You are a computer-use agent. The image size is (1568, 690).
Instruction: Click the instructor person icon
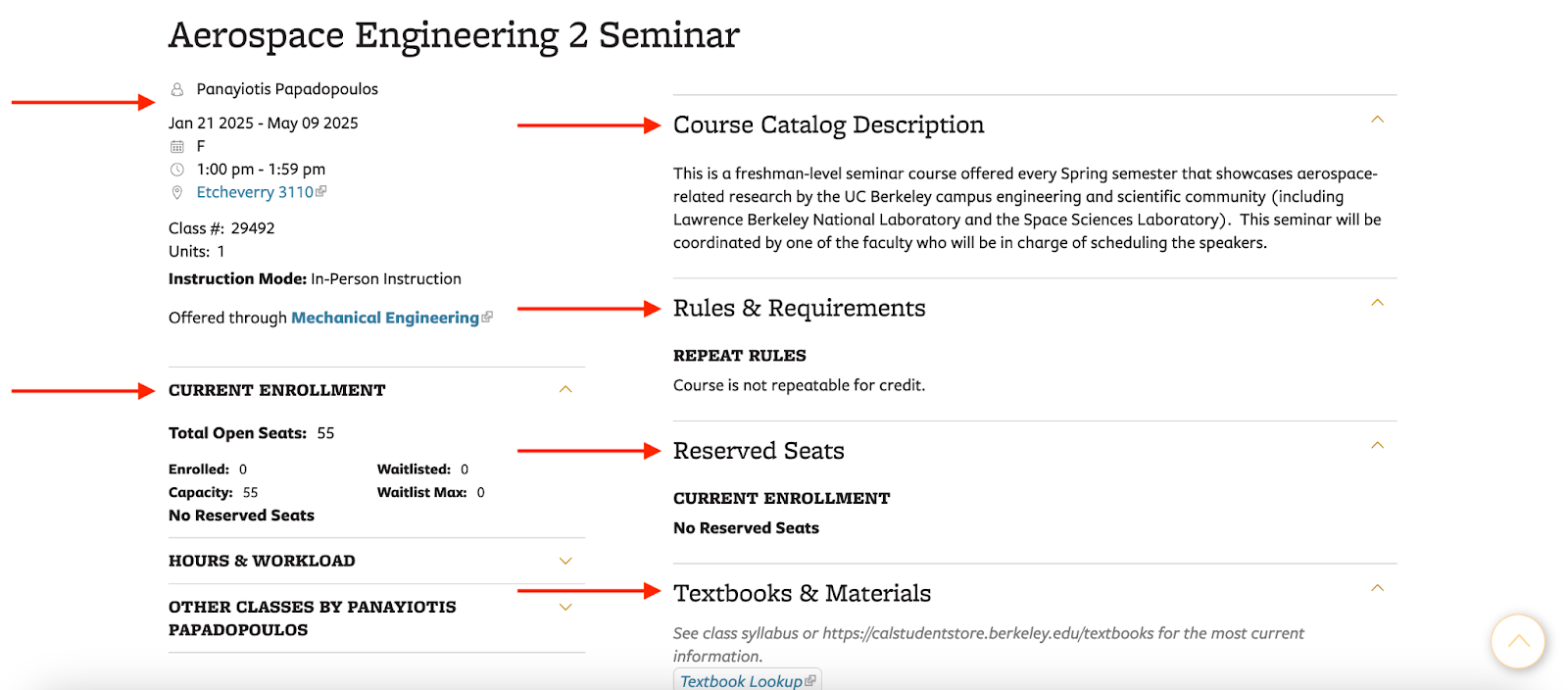[176, 88]
